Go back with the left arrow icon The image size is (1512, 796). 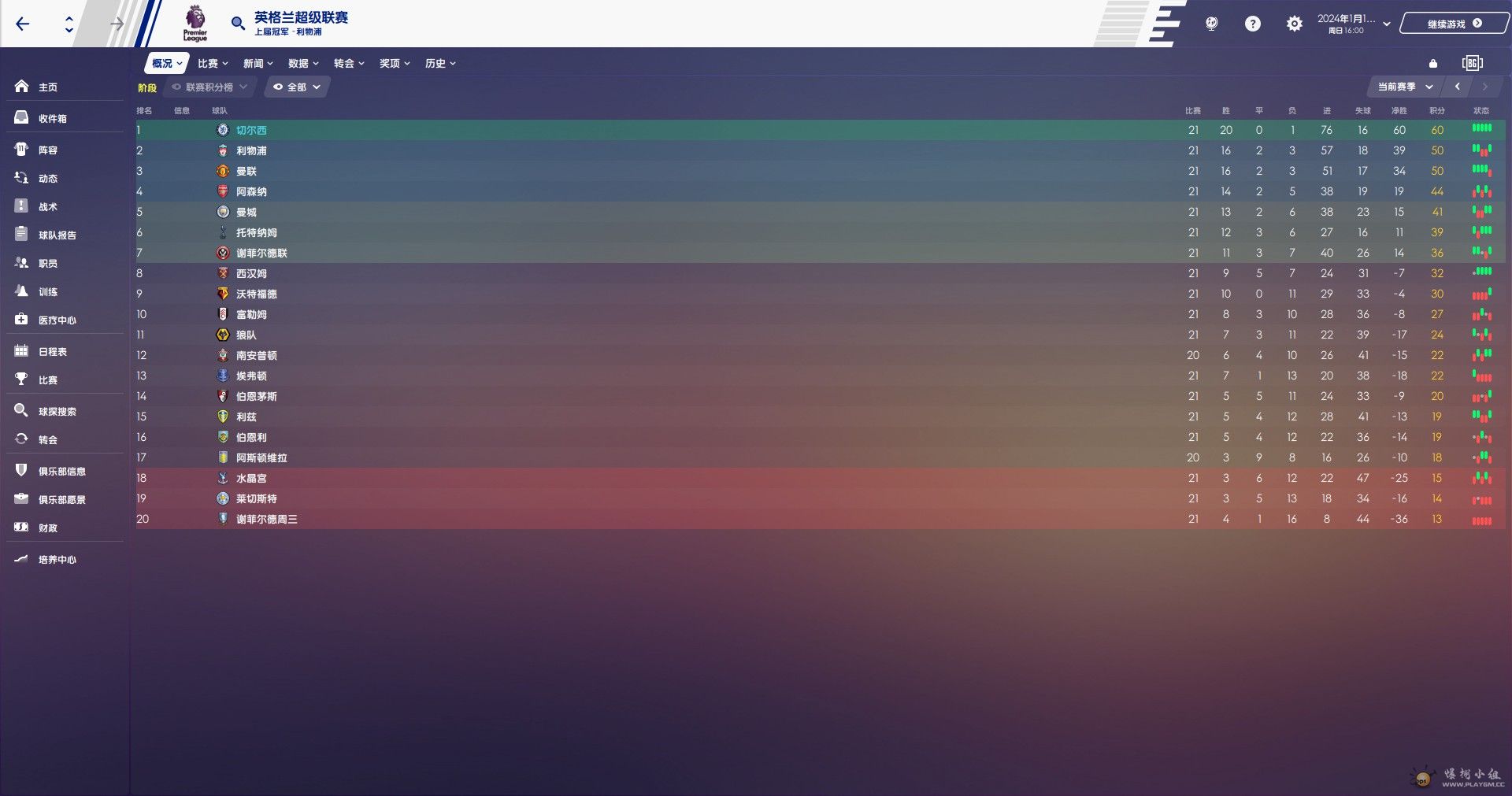tap(22, 24)
